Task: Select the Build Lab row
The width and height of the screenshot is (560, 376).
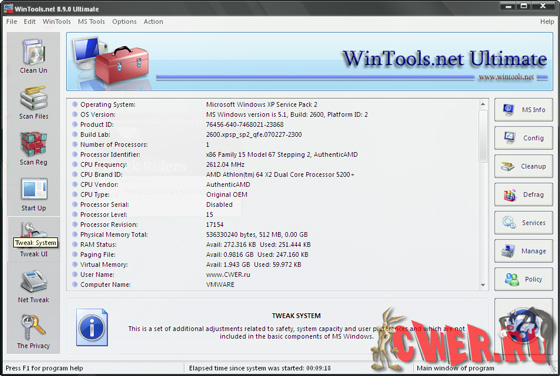Action: 273,135
